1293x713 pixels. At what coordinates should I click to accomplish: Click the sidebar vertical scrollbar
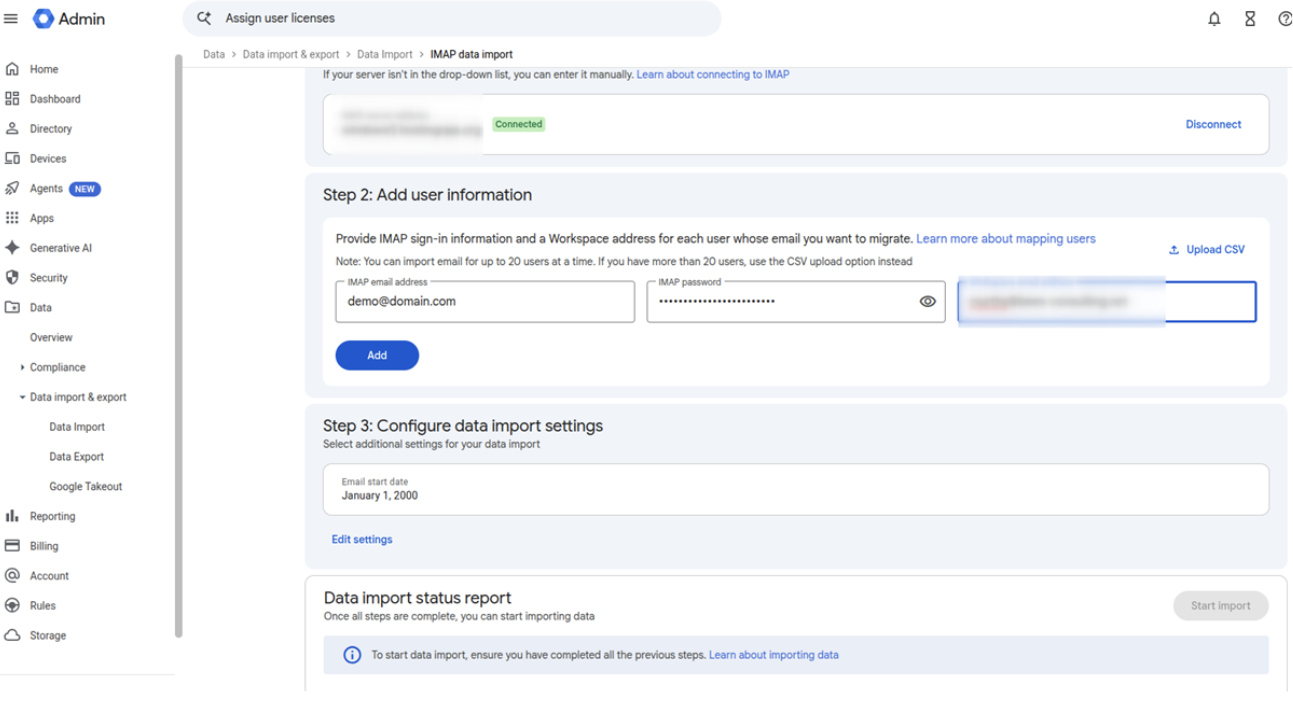click(179, 346)
